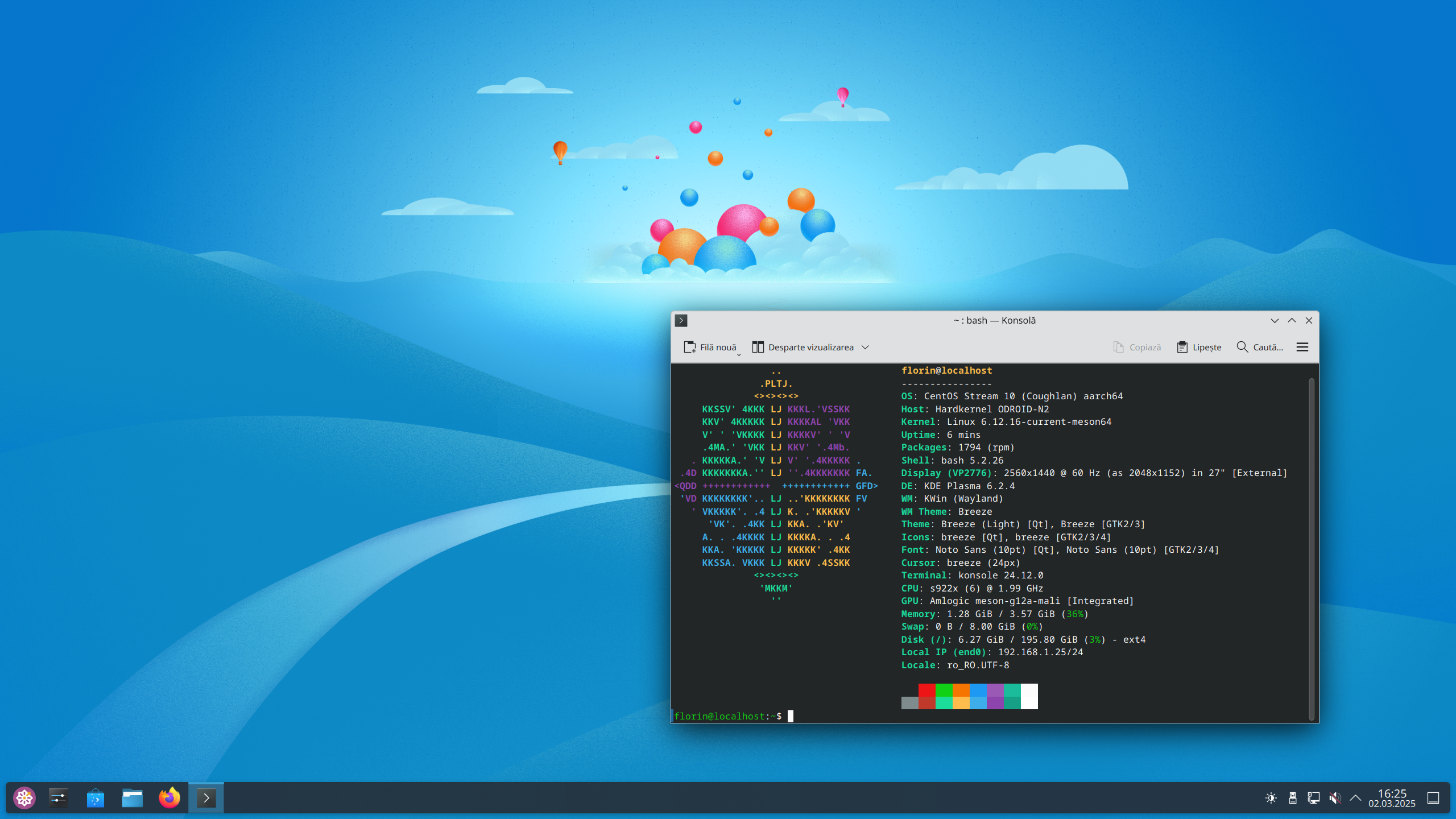Click the text 'Amlogic meson-g12a-mali [Integrated]'
This screenshot has width=1456, height=819.
1032,601
